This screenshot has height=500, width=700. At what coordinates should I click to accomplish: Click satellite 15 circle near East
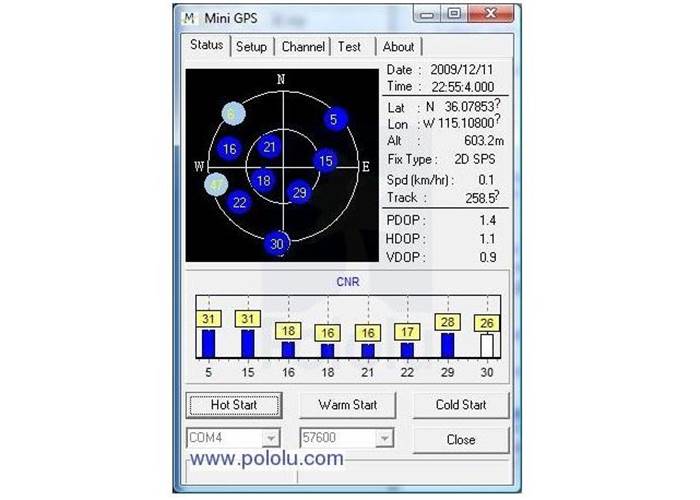pos(325,160)
